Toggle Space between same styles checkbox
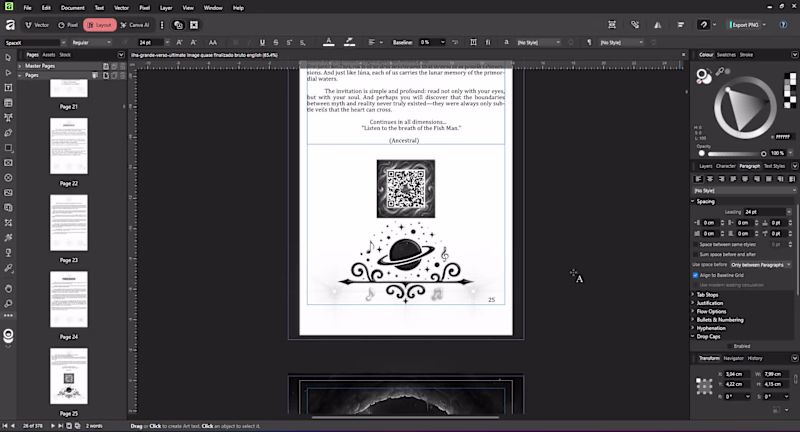800x432 pixels. (695, 245)
